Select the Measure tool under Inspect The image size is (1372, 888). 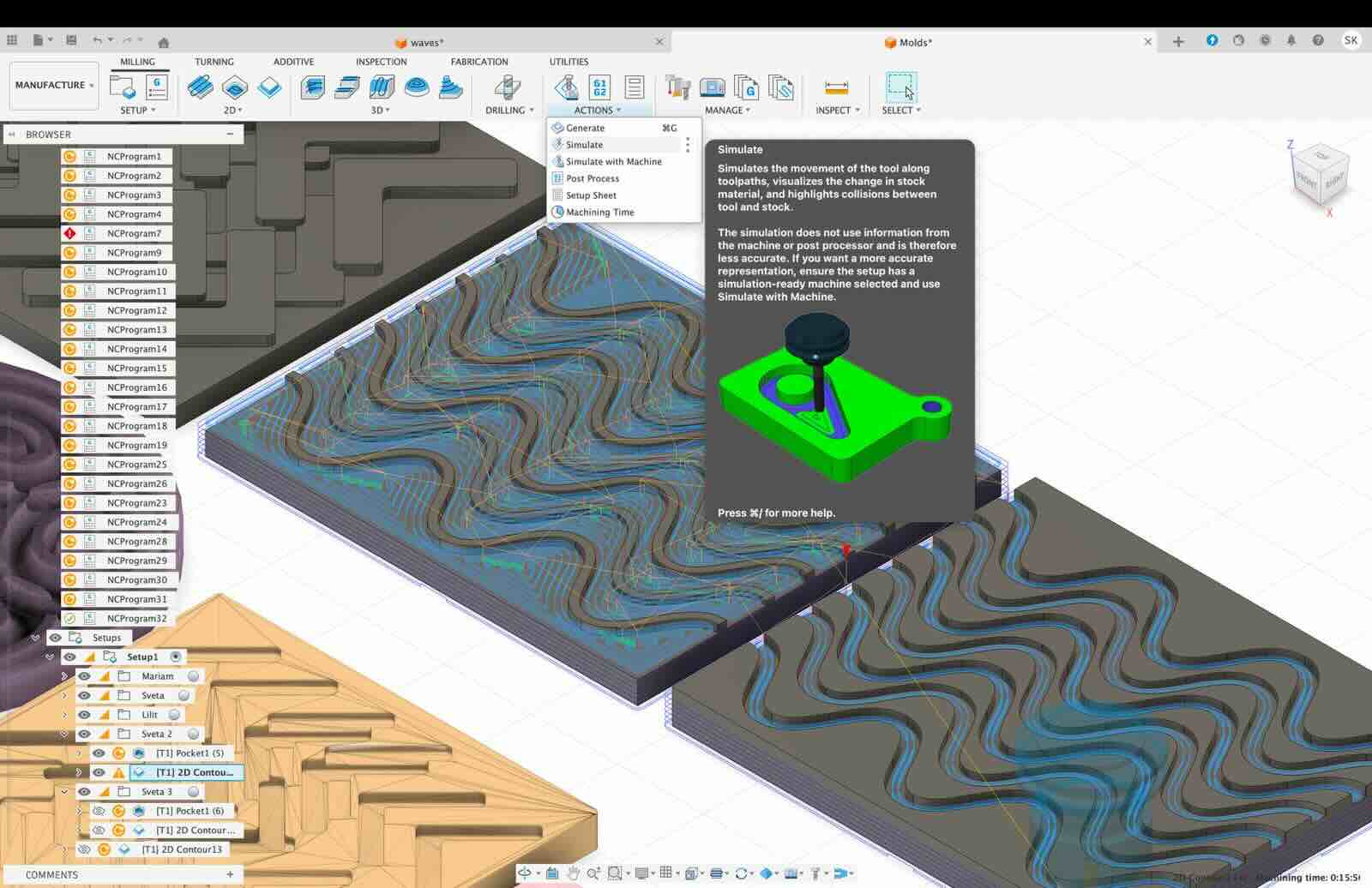pos(836,87)
